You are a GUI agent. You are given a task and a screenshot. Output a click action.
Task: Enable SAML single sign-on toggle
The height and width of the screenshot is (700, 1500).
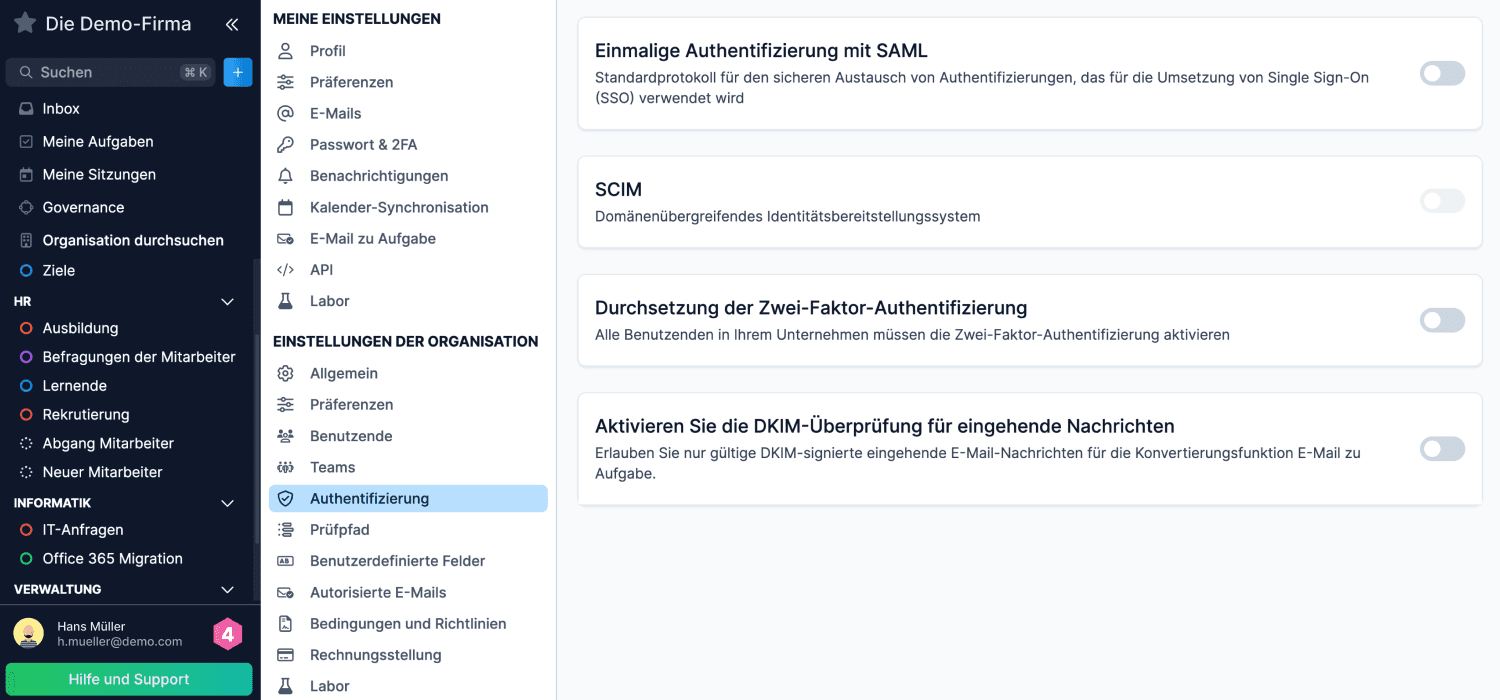(1442, 74)
